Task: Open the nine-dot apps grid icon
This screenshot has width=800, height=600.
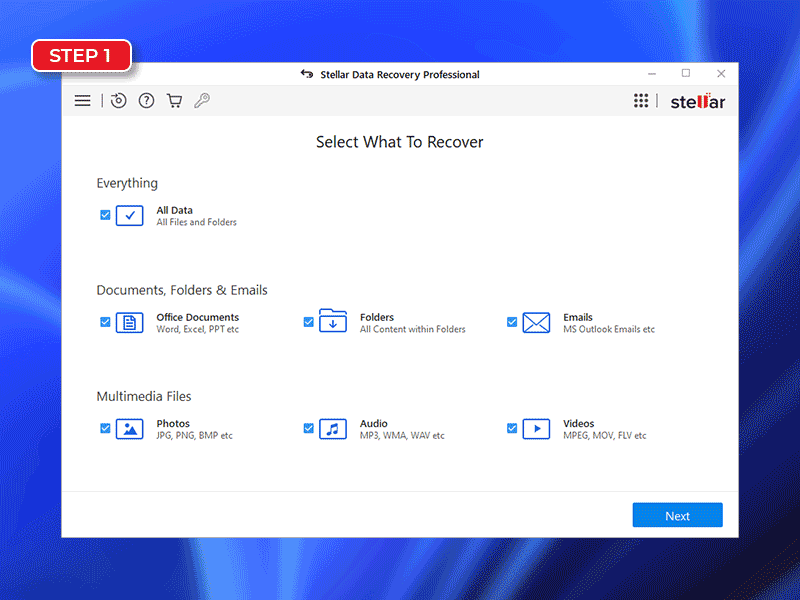Action: tap(641, 101)
